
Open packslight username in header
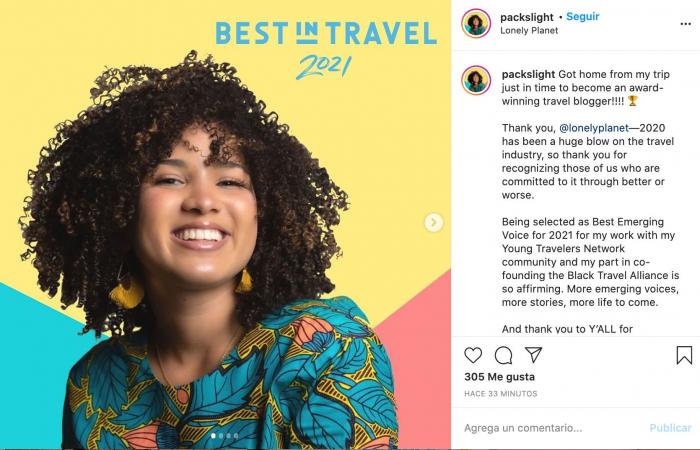click(x=527, y=17)
